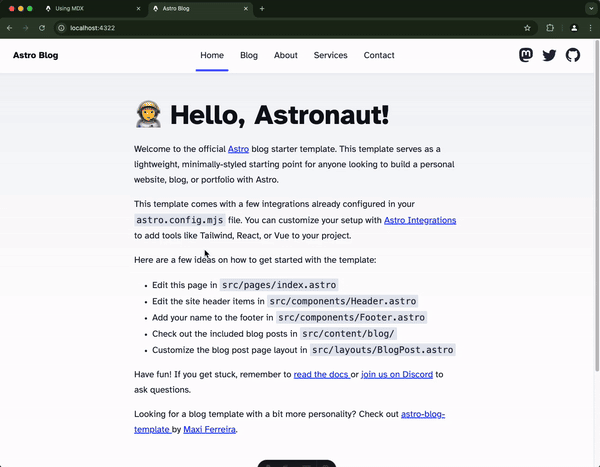Close the Using MDX tab
Viewport: 600px width, 467px height.
[x=139, y=8]
